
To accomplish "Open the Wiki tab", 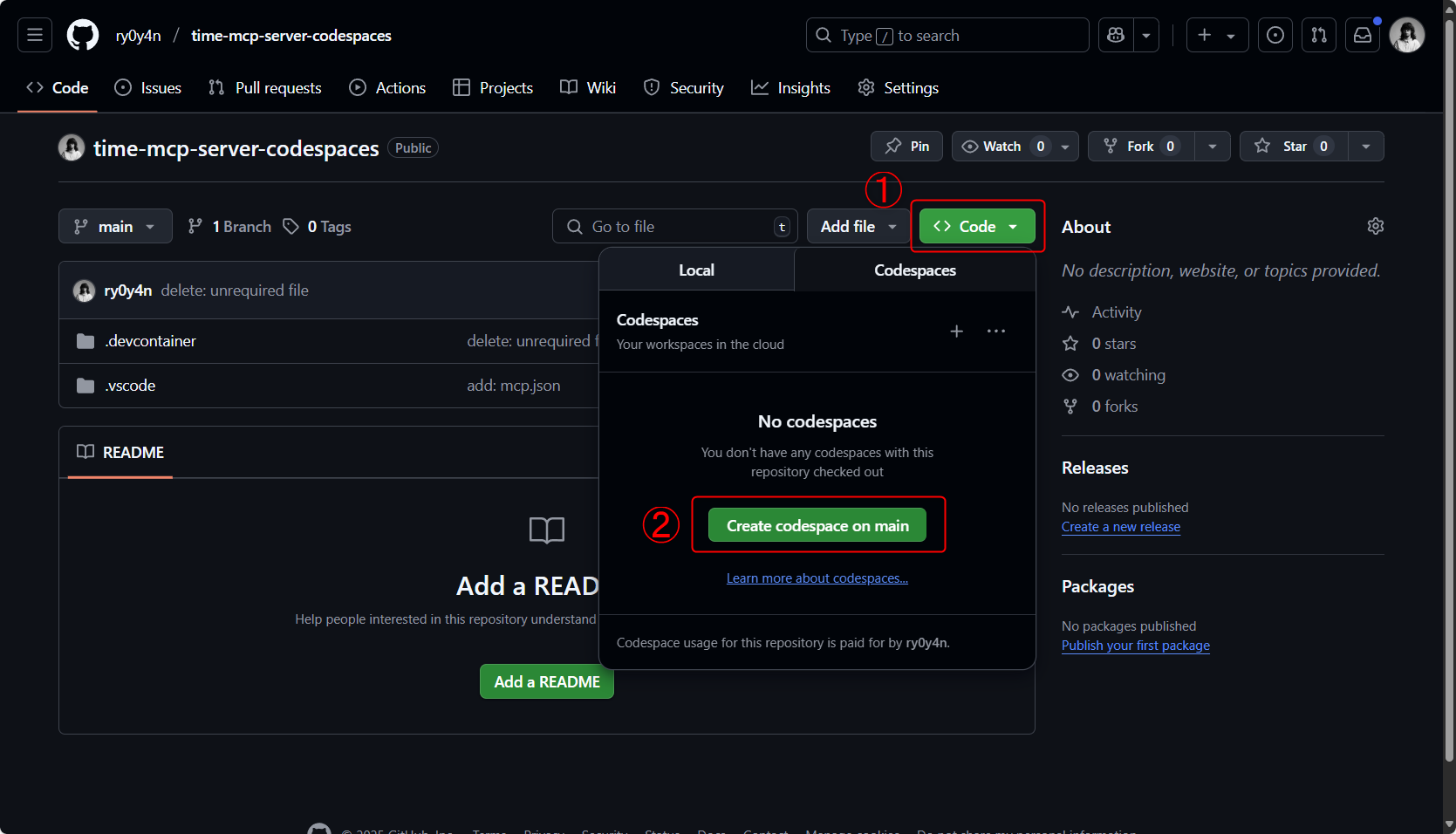I will 588,88.
